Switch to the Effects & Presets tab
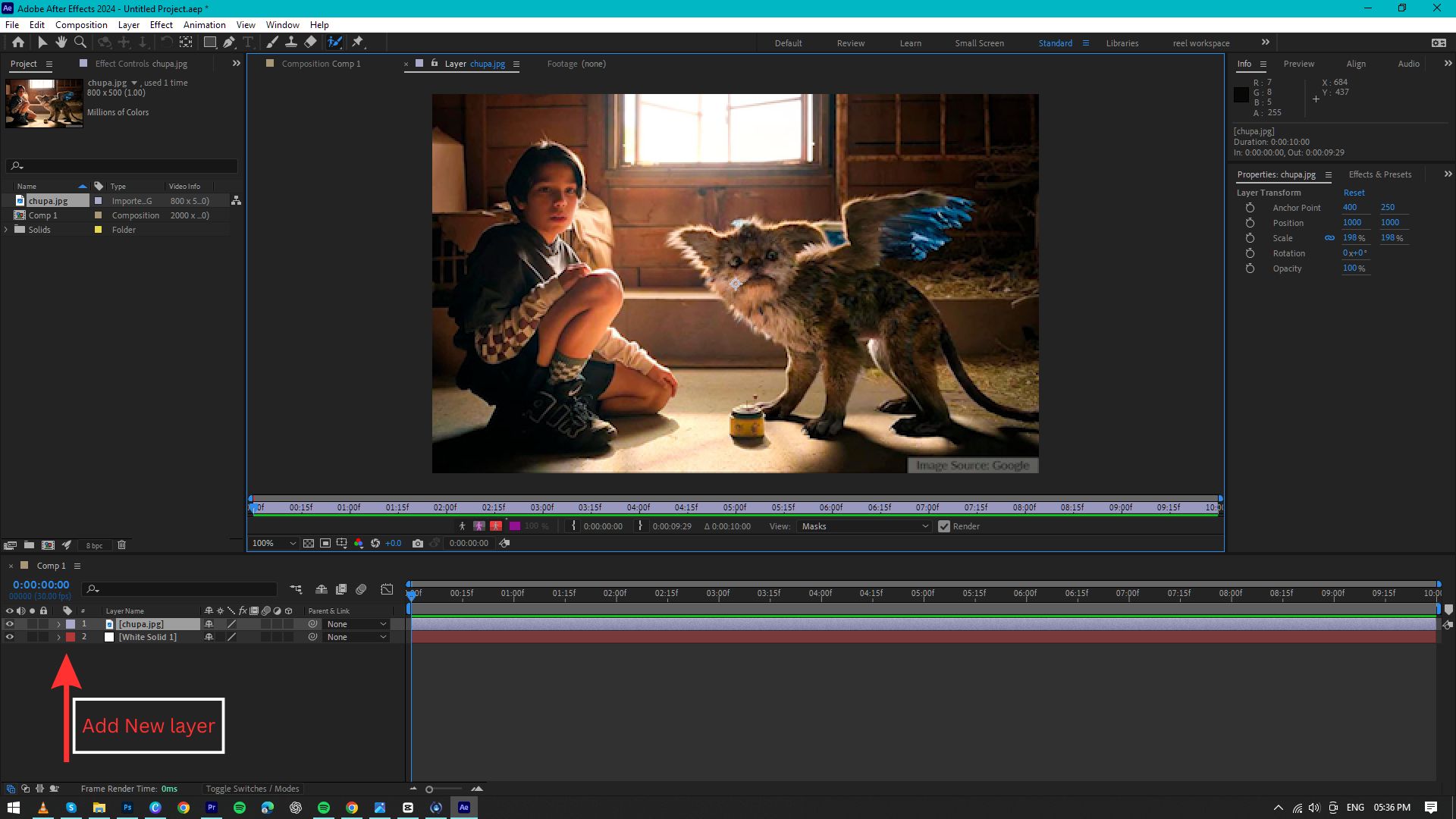 (x=1379, y=174)
